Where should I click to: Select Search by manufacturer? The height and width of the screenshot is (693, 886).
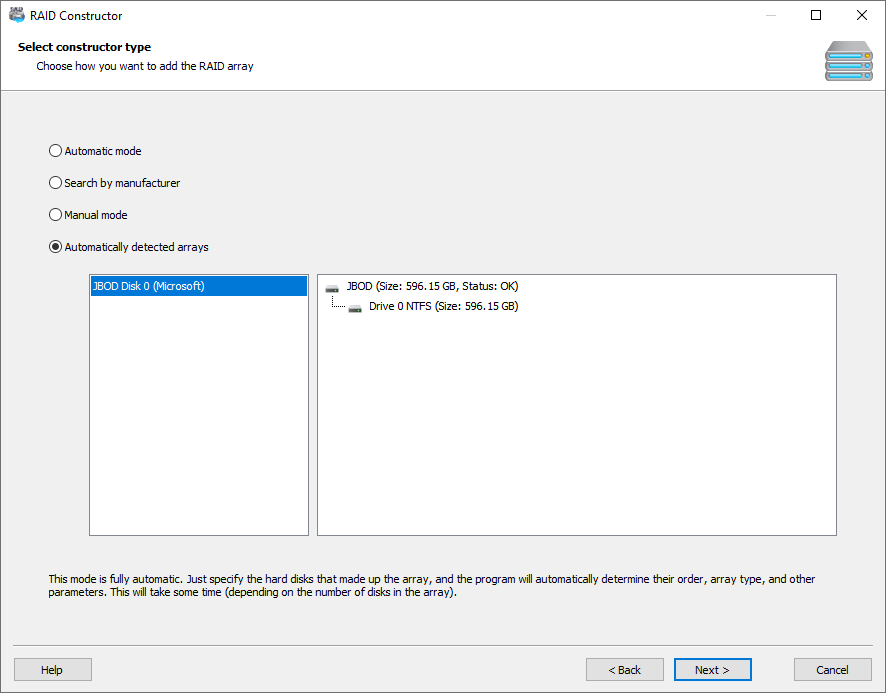pos(55,182)
